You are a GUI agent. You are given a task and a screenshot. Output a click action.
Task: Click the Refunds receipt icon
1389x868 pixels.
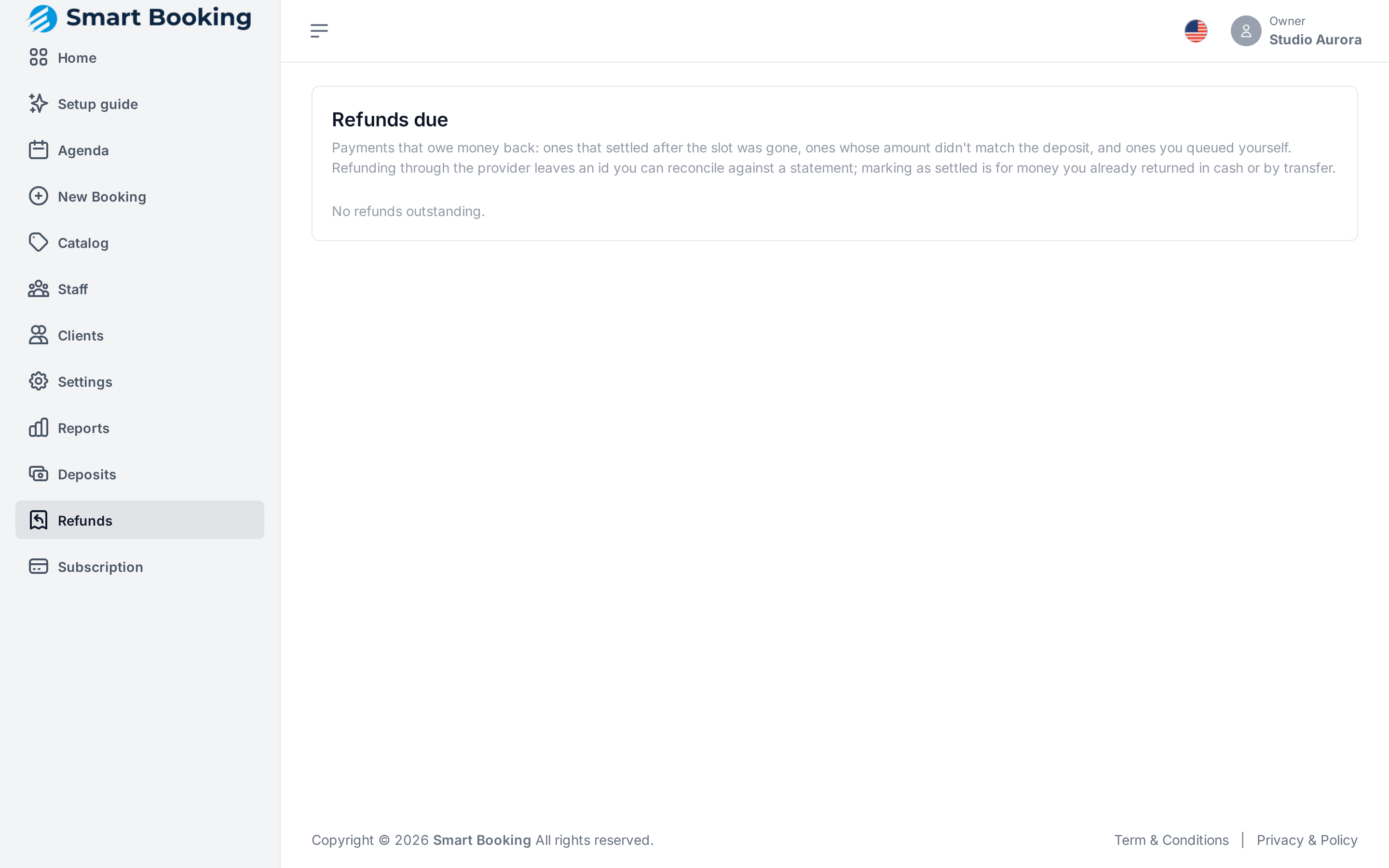pos(39,520)
